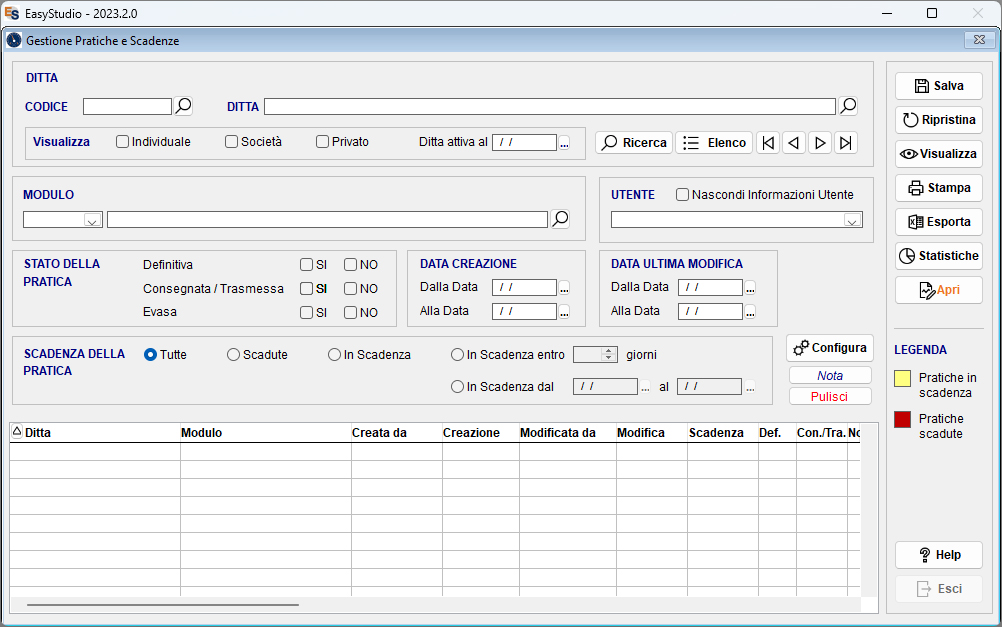Select the Scadute radio option
1002x627 pixels.
[x=233, y=355]
